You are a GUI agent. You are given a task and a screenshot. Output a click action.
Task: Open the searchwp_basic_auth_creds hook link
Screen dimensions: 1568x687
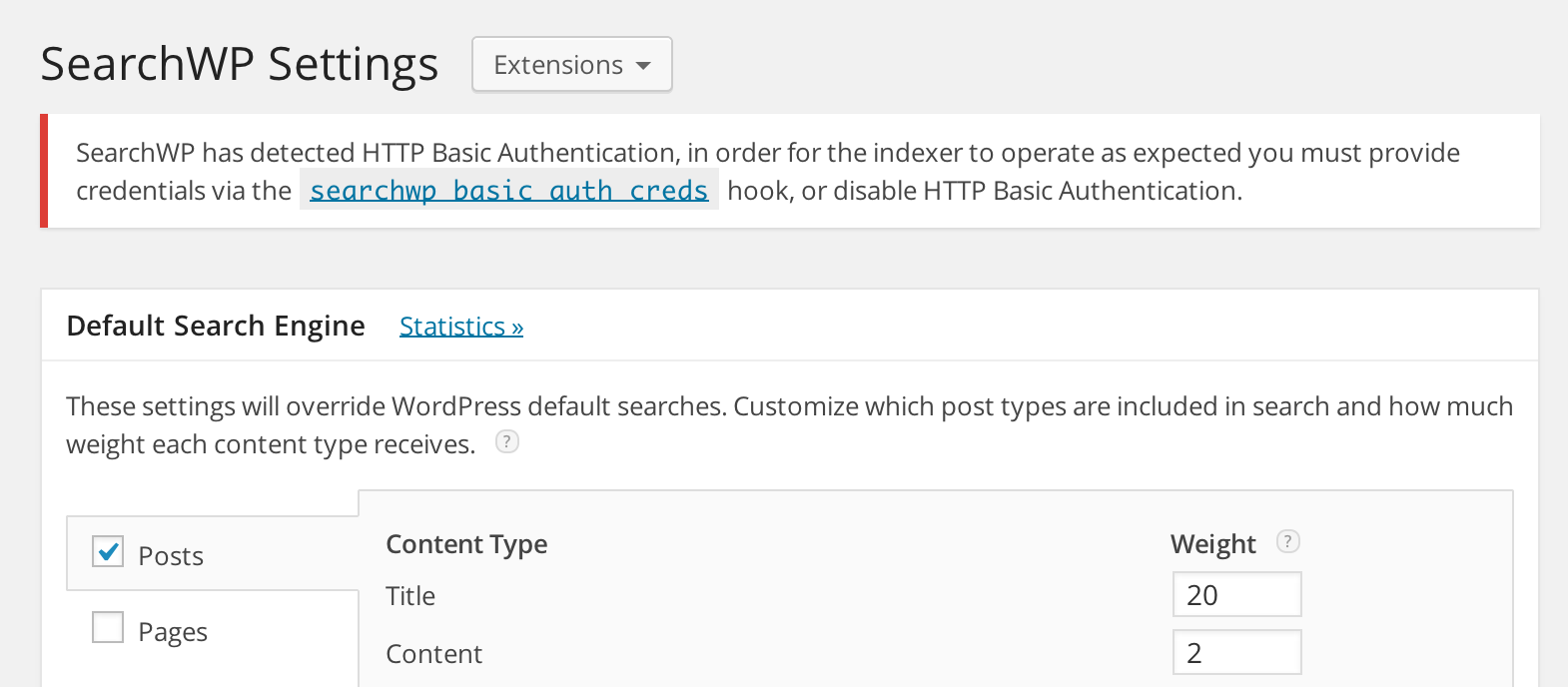click(508, 190)
